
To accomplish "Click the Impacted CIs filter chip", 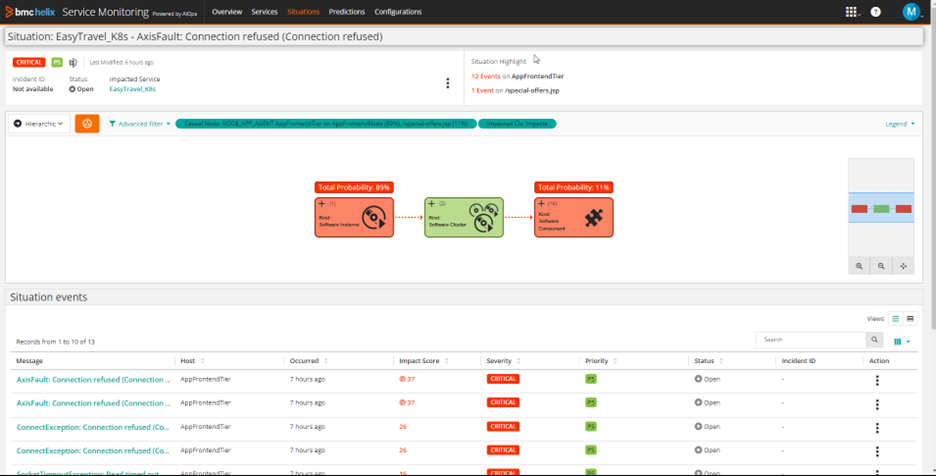I will [517, 124].
